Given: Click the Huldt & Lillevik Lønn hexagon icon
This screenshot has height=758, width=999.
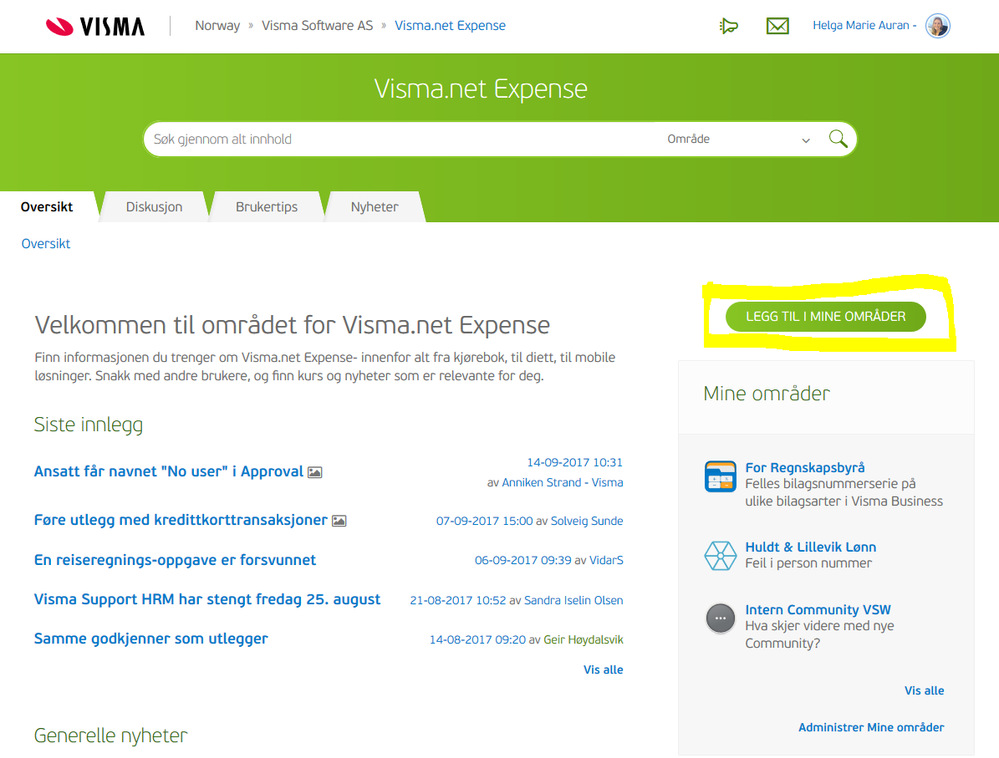Looking at the screenshot, I should tap(721, 555).
